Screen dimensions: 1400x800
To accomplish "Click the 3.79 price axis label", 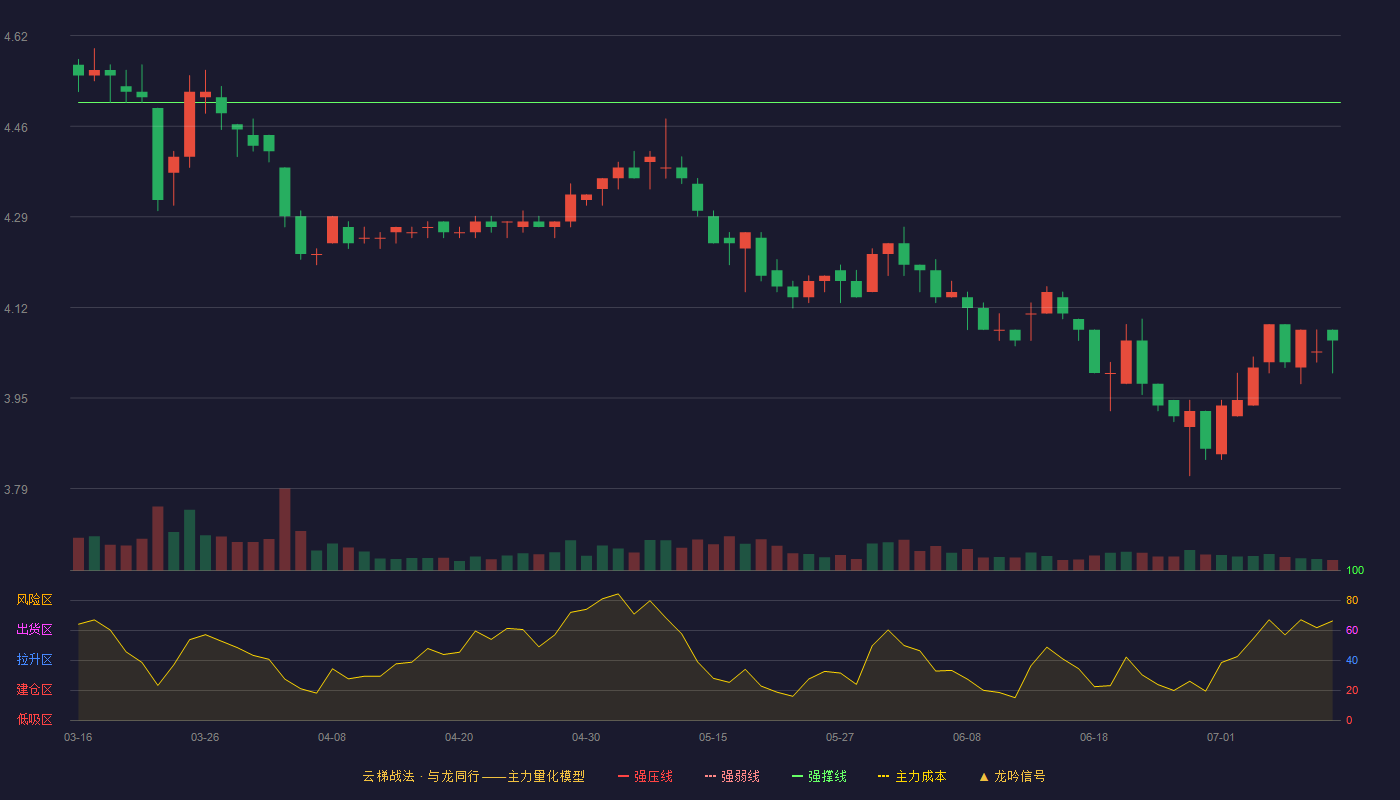I will point(16,490).
